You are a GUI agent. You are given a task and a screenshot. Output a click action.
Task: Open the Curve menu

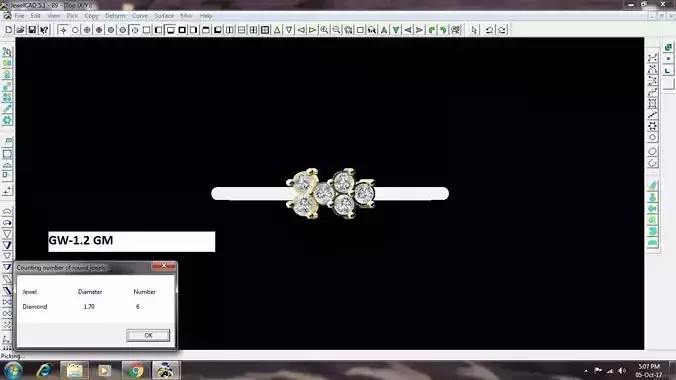click(140, 16)
